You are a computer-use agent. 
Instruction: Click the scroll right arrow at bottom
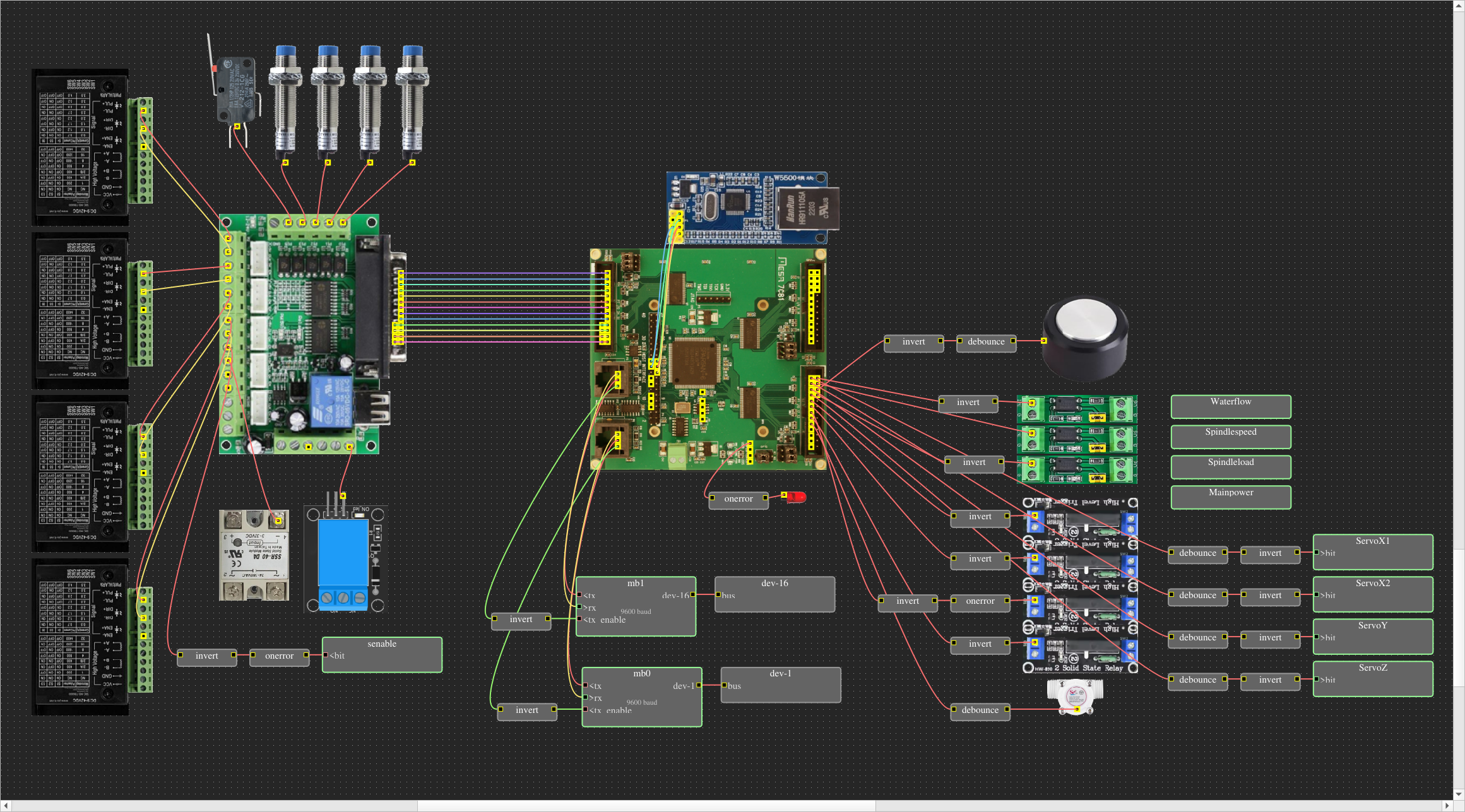coord(1447,806)
